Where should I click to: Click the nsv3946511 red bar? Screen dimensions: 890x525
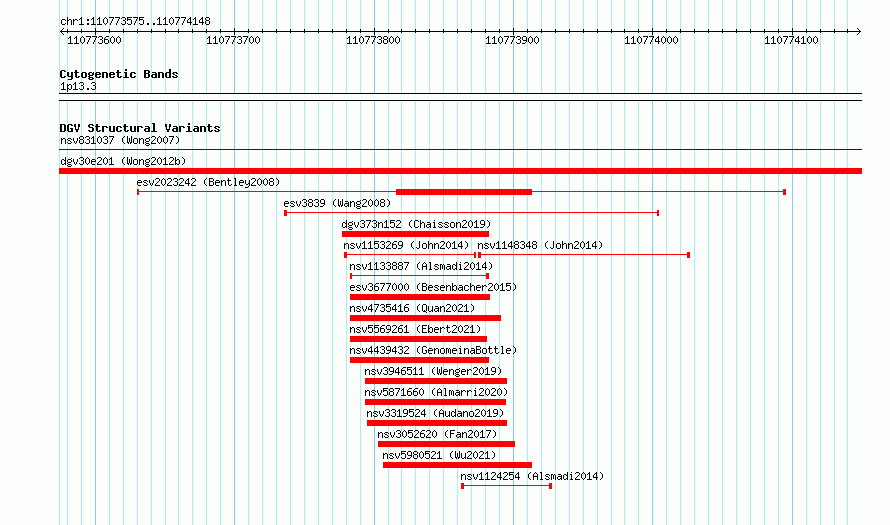[436, 381]
